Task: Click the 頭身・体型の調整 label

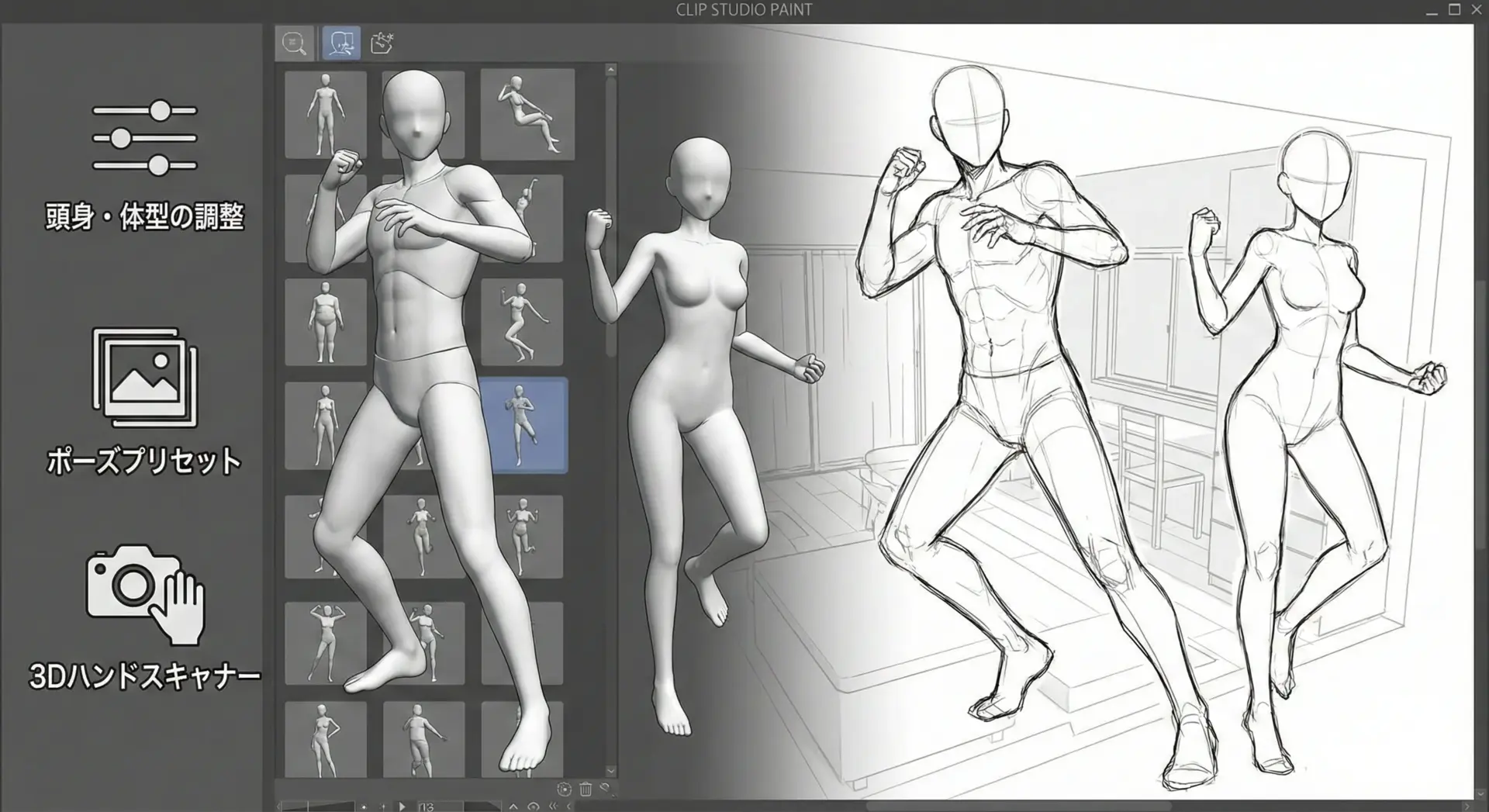Action: 144,217
